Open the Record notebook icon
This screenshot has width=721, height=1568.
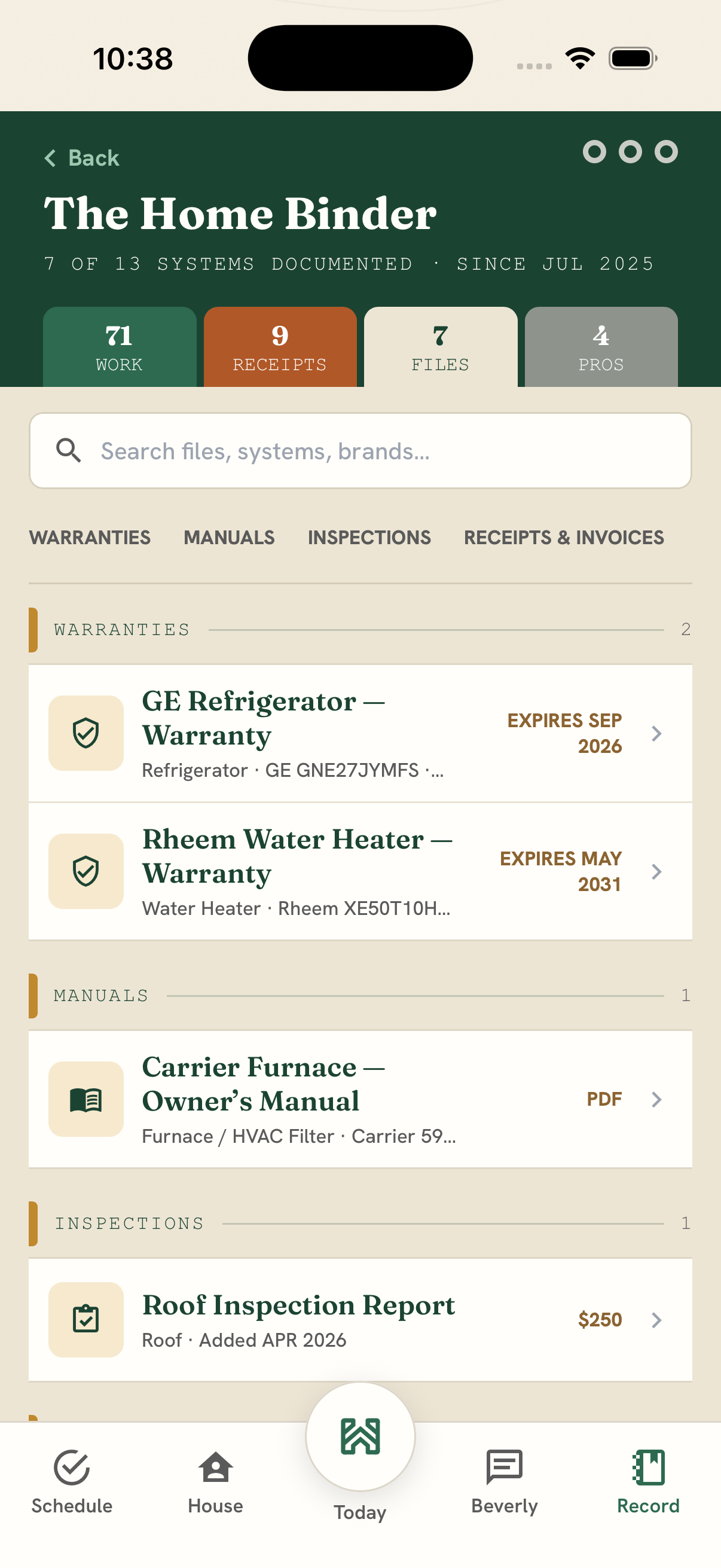(648, 1468)
